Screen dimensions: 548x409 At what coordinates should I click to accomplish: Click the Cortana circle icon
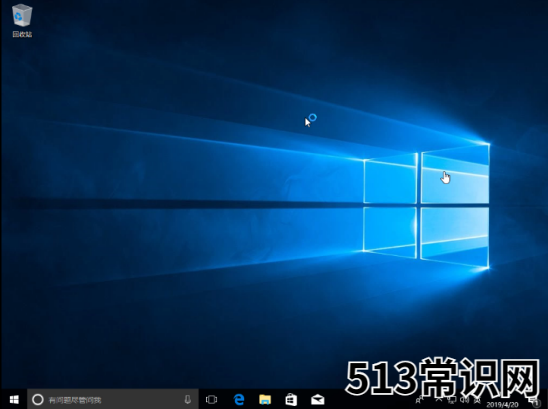click(x=38, y=399)
